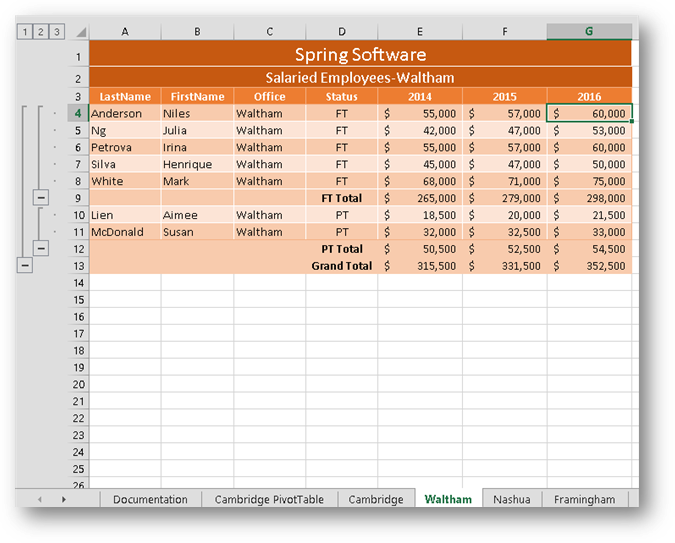
Task: Select row 1 header
Action: [x=78, y=56]
